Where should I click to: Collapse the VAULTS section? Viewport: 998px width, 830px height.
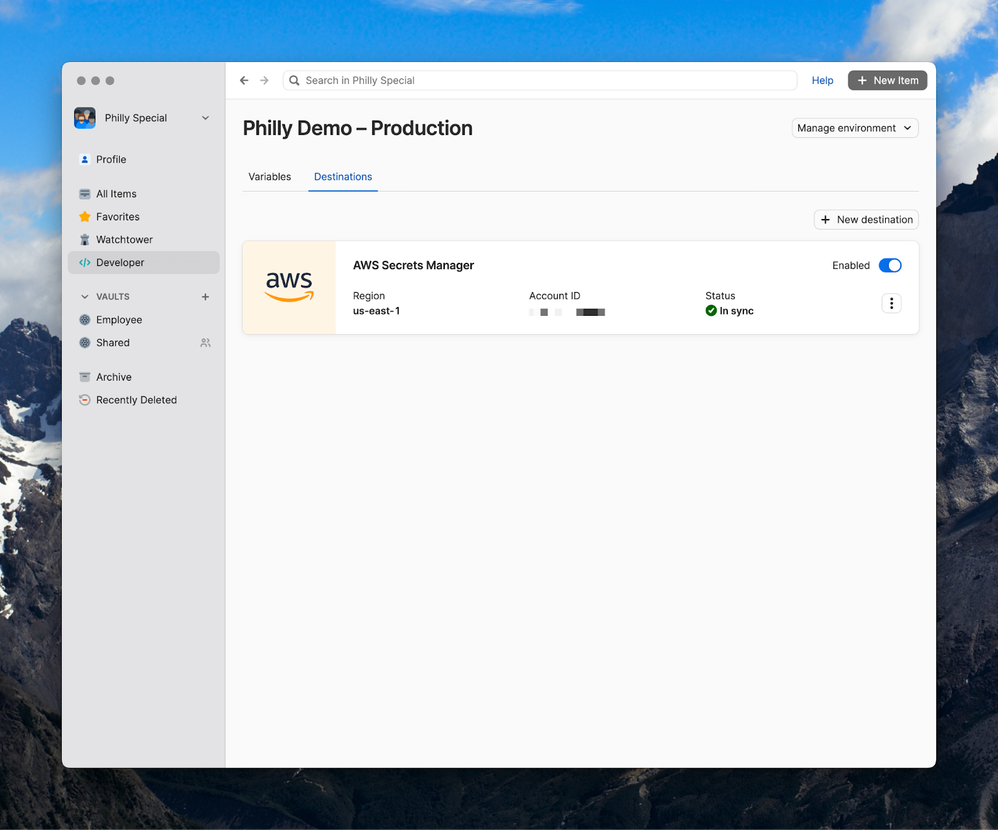(x=85, y=297)
